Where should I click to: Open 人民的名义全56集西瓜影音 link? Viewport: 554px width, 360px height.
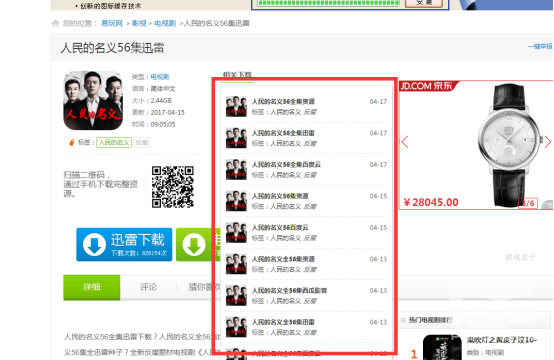(289, 290)
